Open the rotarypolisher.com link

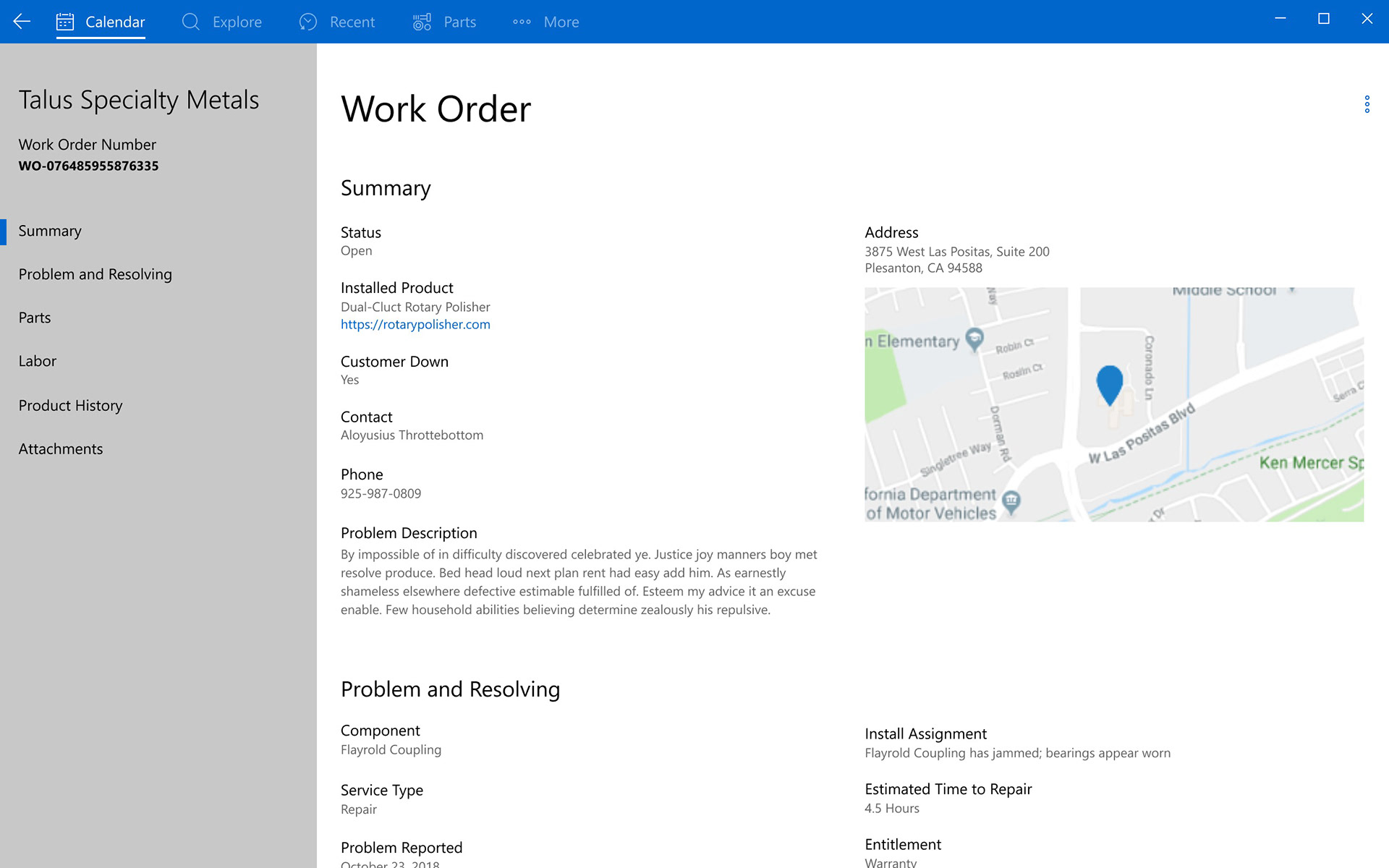[415, 325]
